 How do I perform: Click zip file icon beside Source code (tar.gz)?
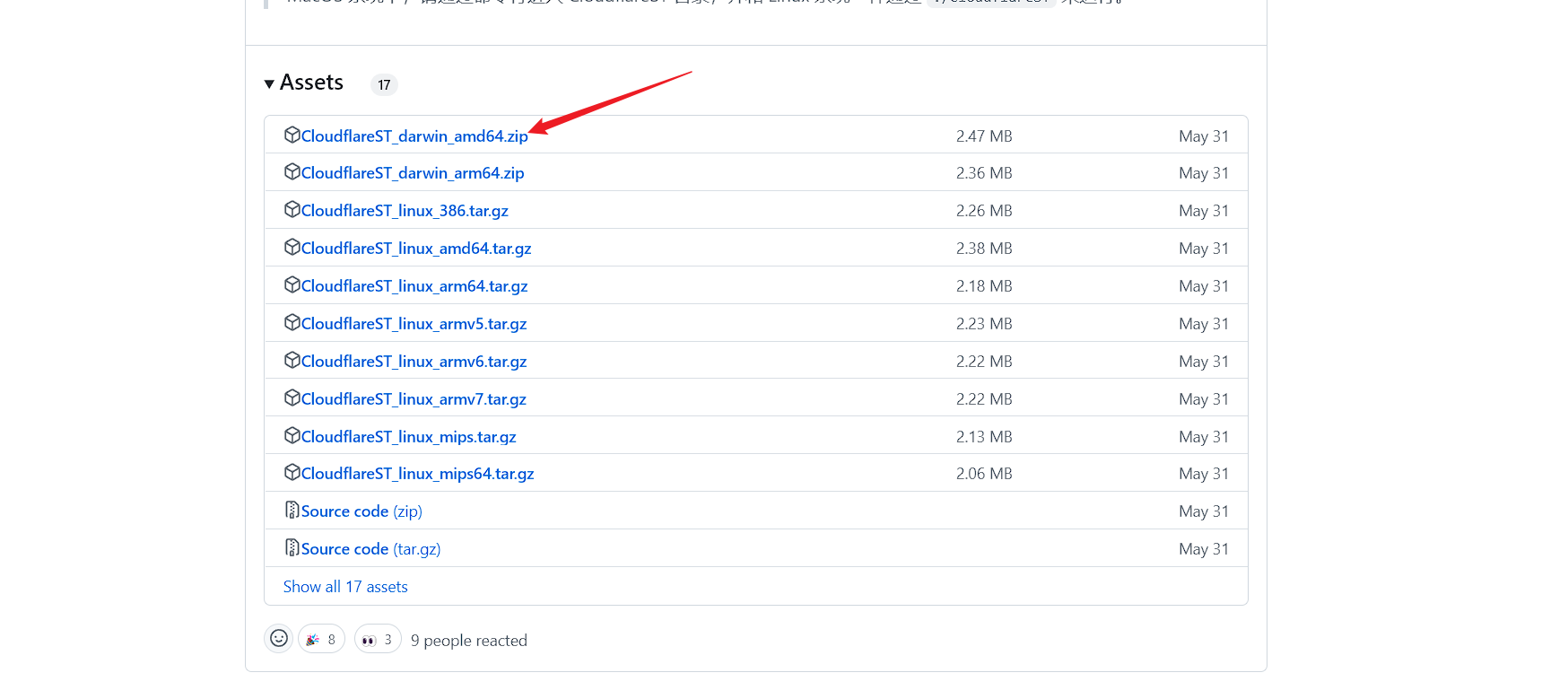pyautogui.click(x=292, y=547)
